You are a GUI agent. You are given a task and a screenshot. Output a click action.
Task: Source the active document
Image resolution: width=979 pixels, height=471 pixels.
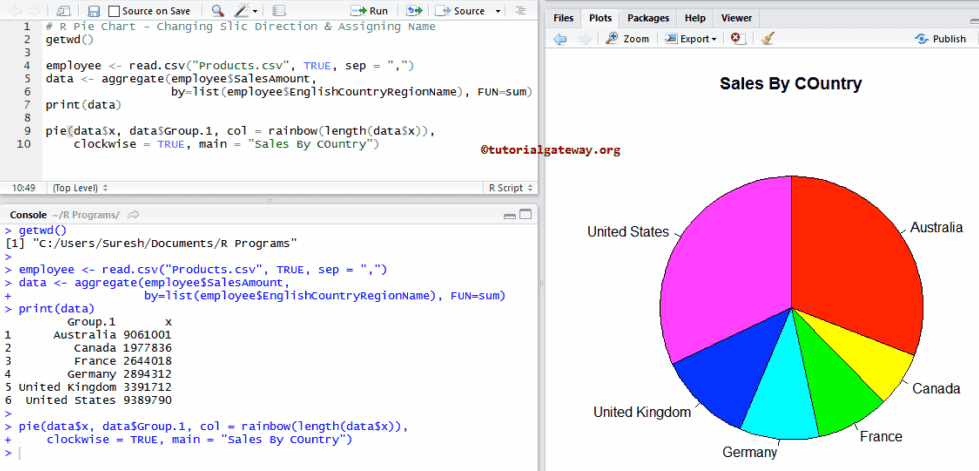coord(460,11)
